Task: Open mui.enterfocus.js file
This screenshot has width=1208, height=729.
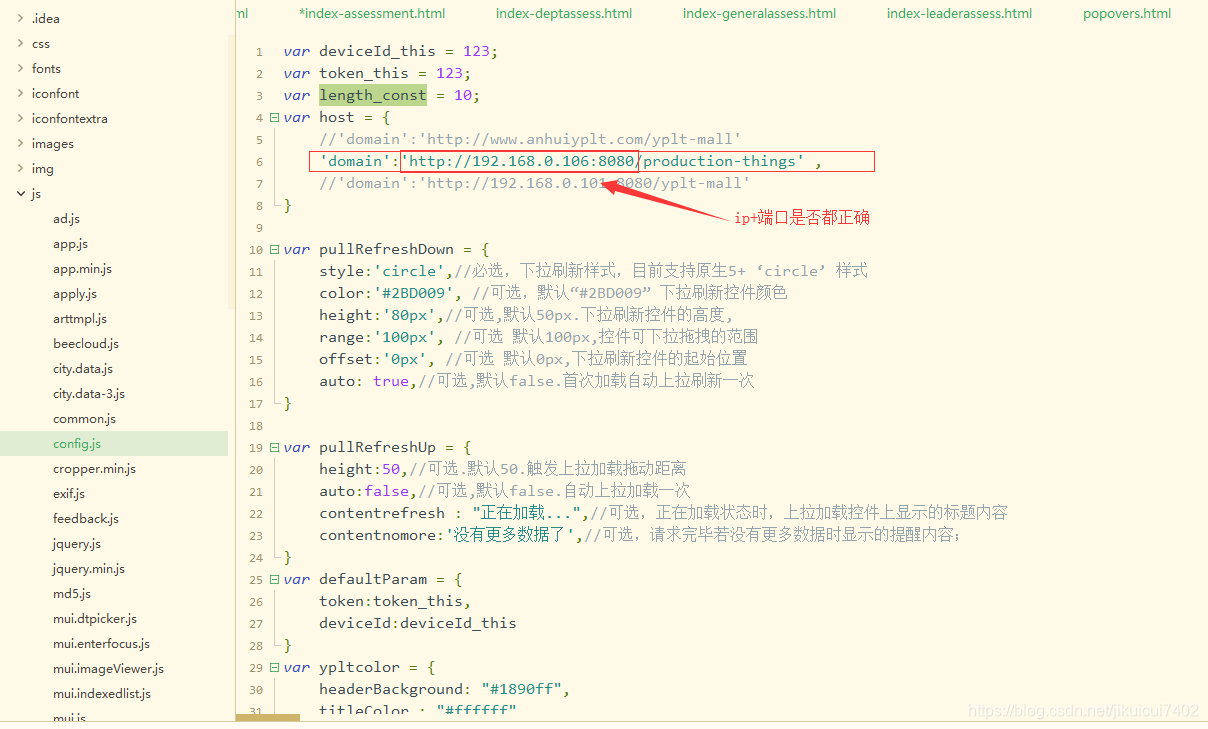Action: [x=101, y=644]
